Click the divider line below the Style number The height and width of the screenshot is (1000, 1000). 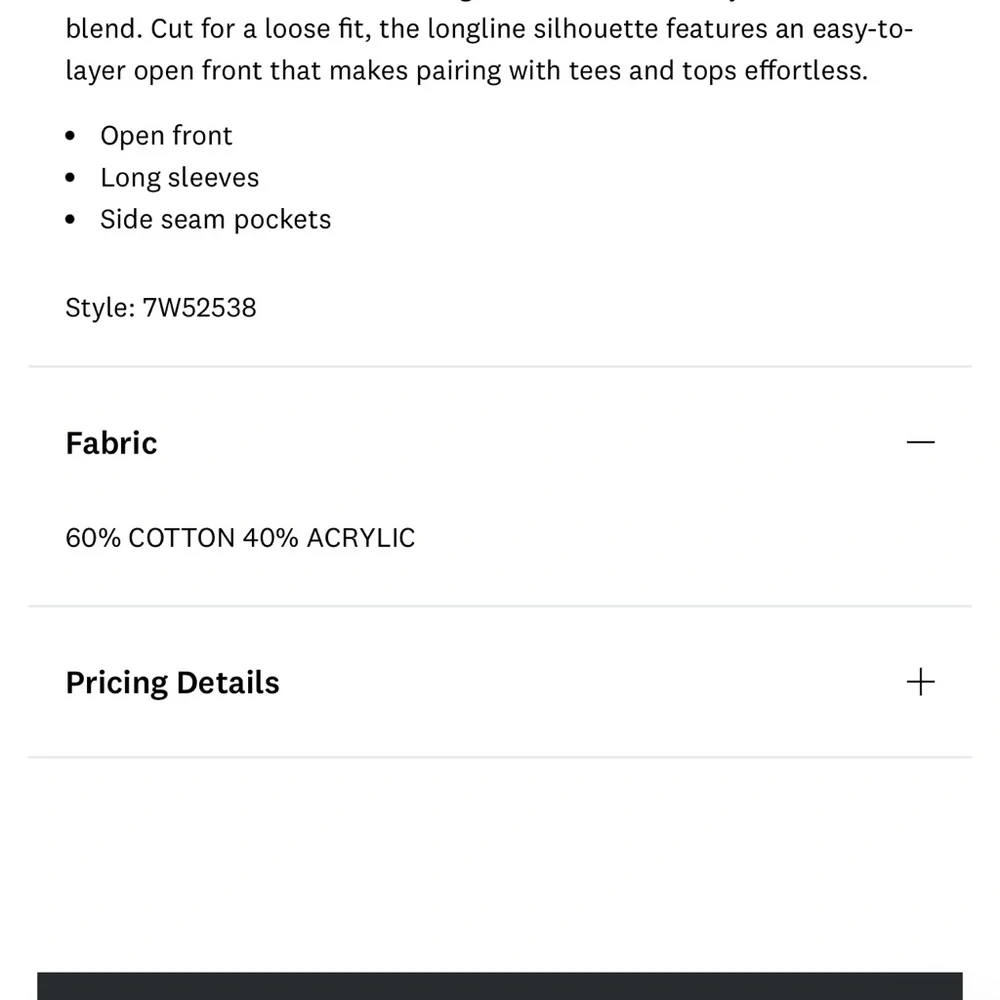coord(499,367)
